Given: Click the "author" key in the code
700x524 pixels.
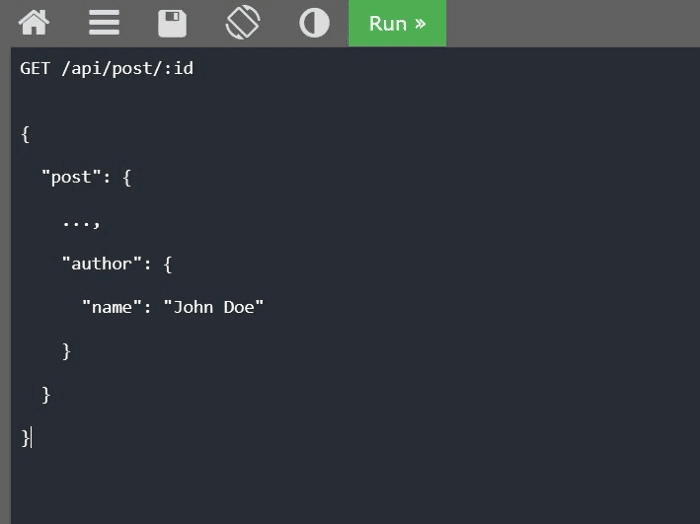Looking at the screenshot, I should 101,264.
